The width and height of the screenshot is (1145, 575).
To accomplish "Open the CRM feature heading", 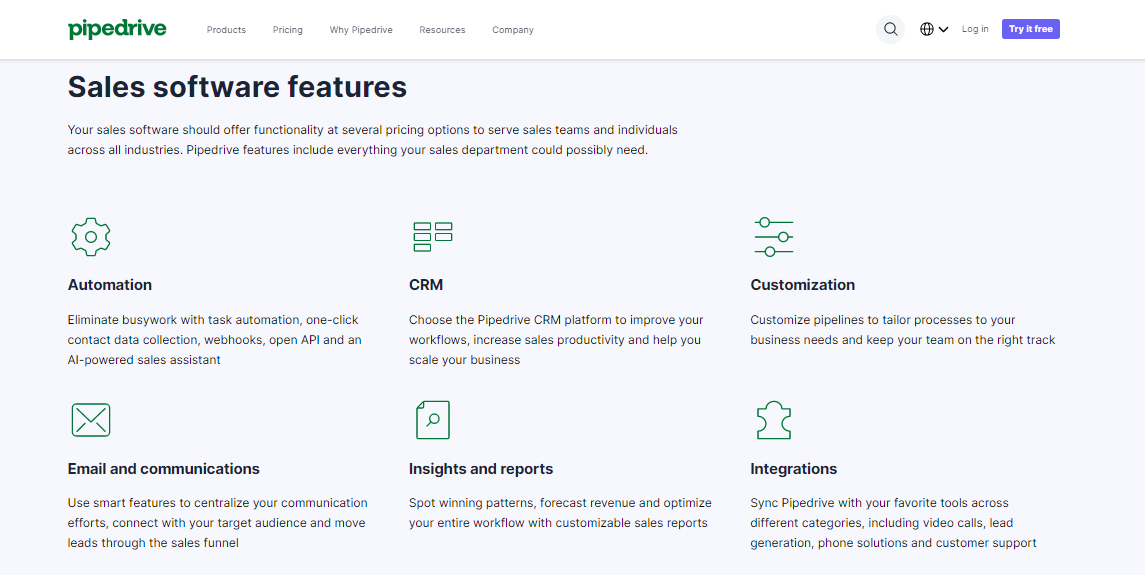I will coord(426,285).
